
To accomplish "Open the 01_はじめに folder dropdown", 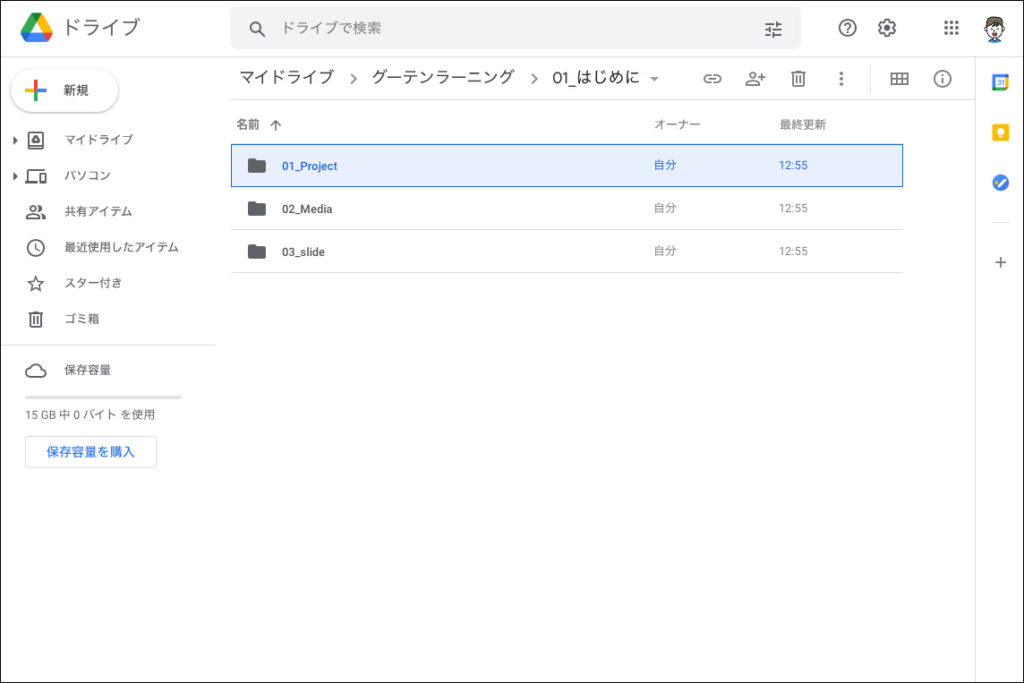I will click(x=654, y=79).
